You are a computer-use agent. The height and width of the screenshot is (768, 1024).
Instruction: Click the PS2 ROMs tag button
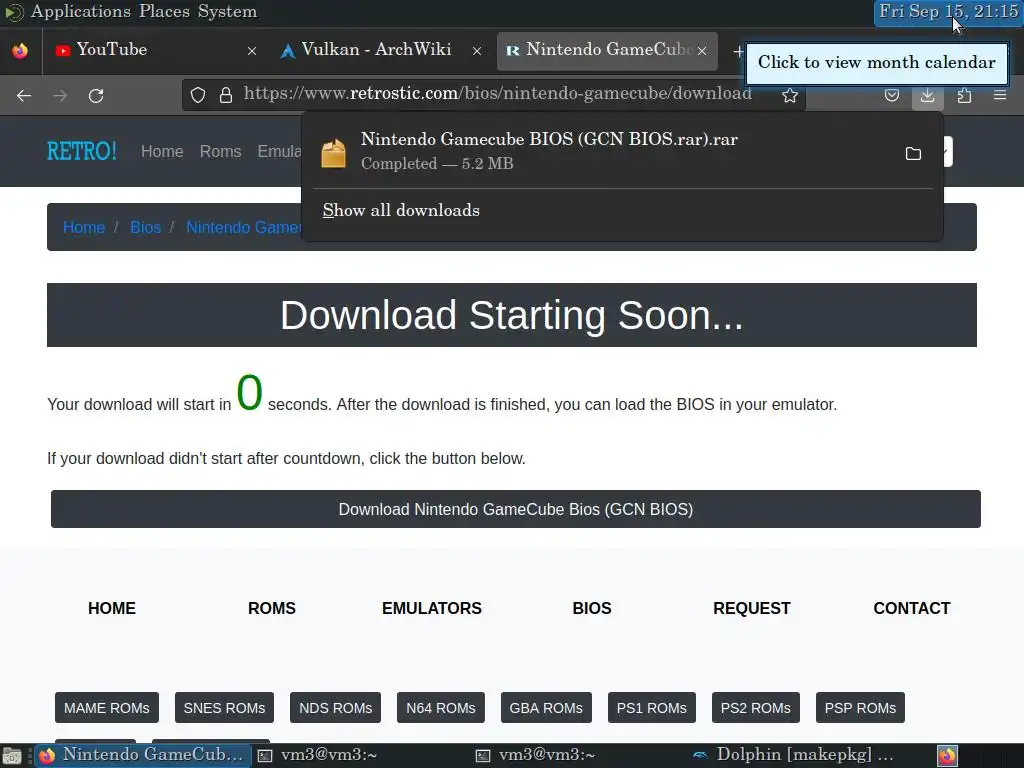click(x=756, y=708)
